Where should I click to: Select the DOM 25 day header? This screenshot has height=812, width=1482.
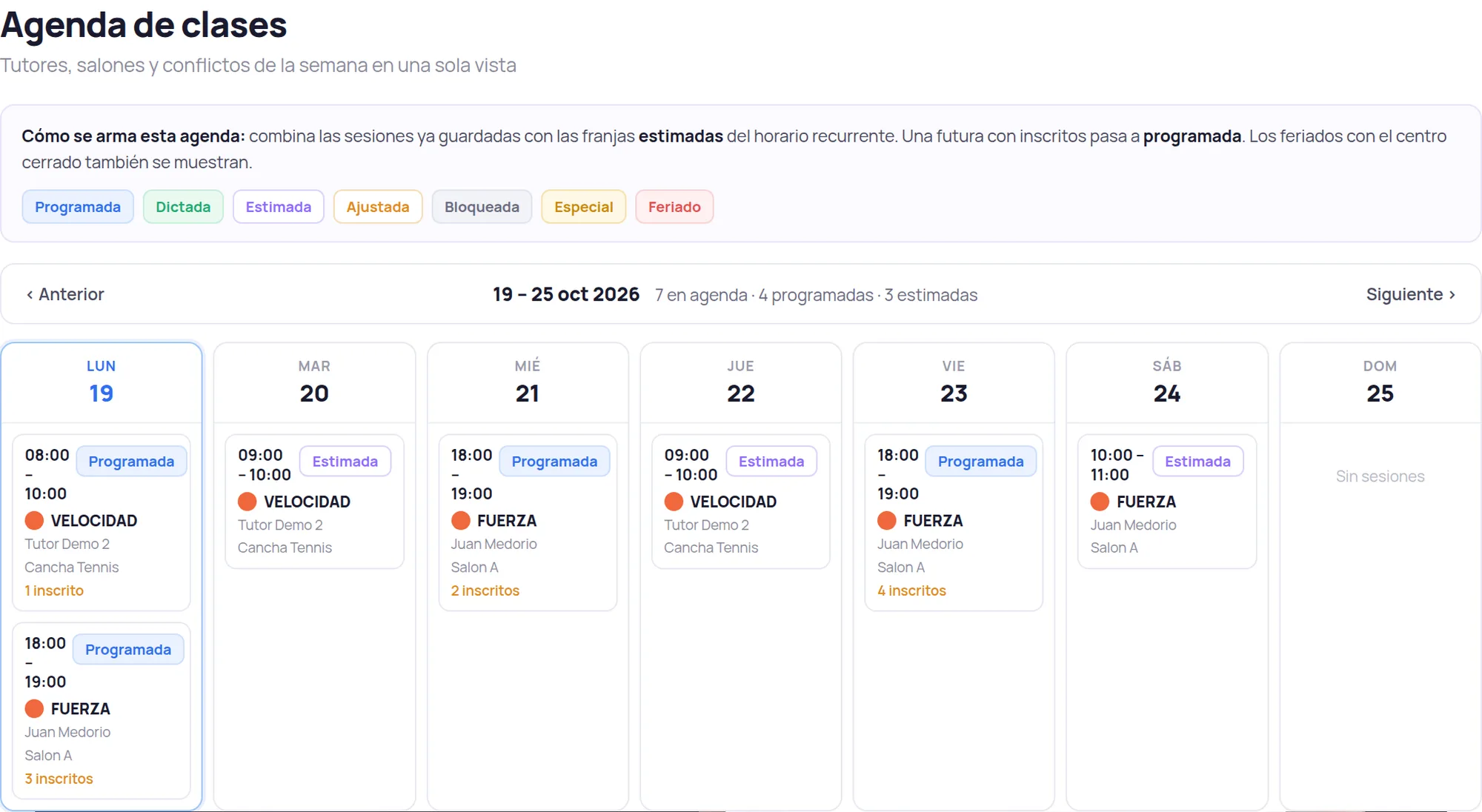point(1380,382)
